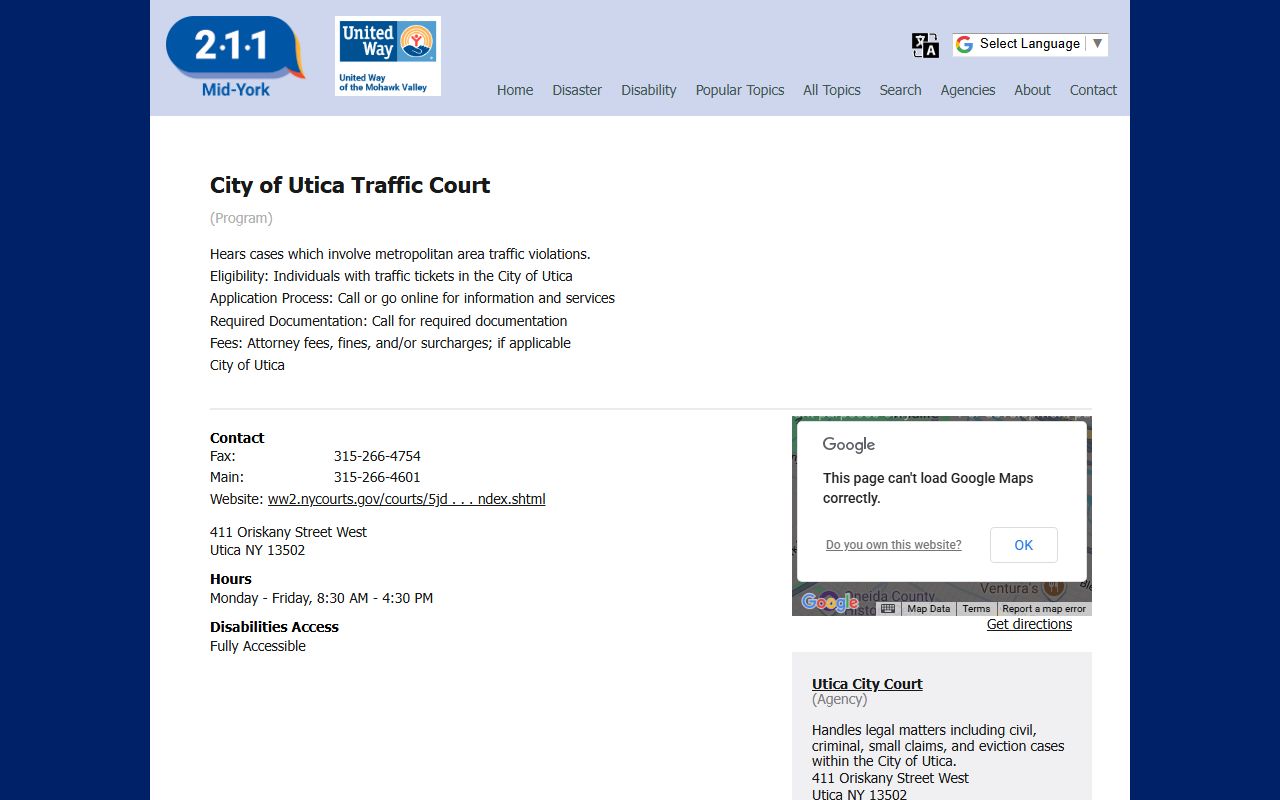Open the nycourts.gov website link

point(406,499)
